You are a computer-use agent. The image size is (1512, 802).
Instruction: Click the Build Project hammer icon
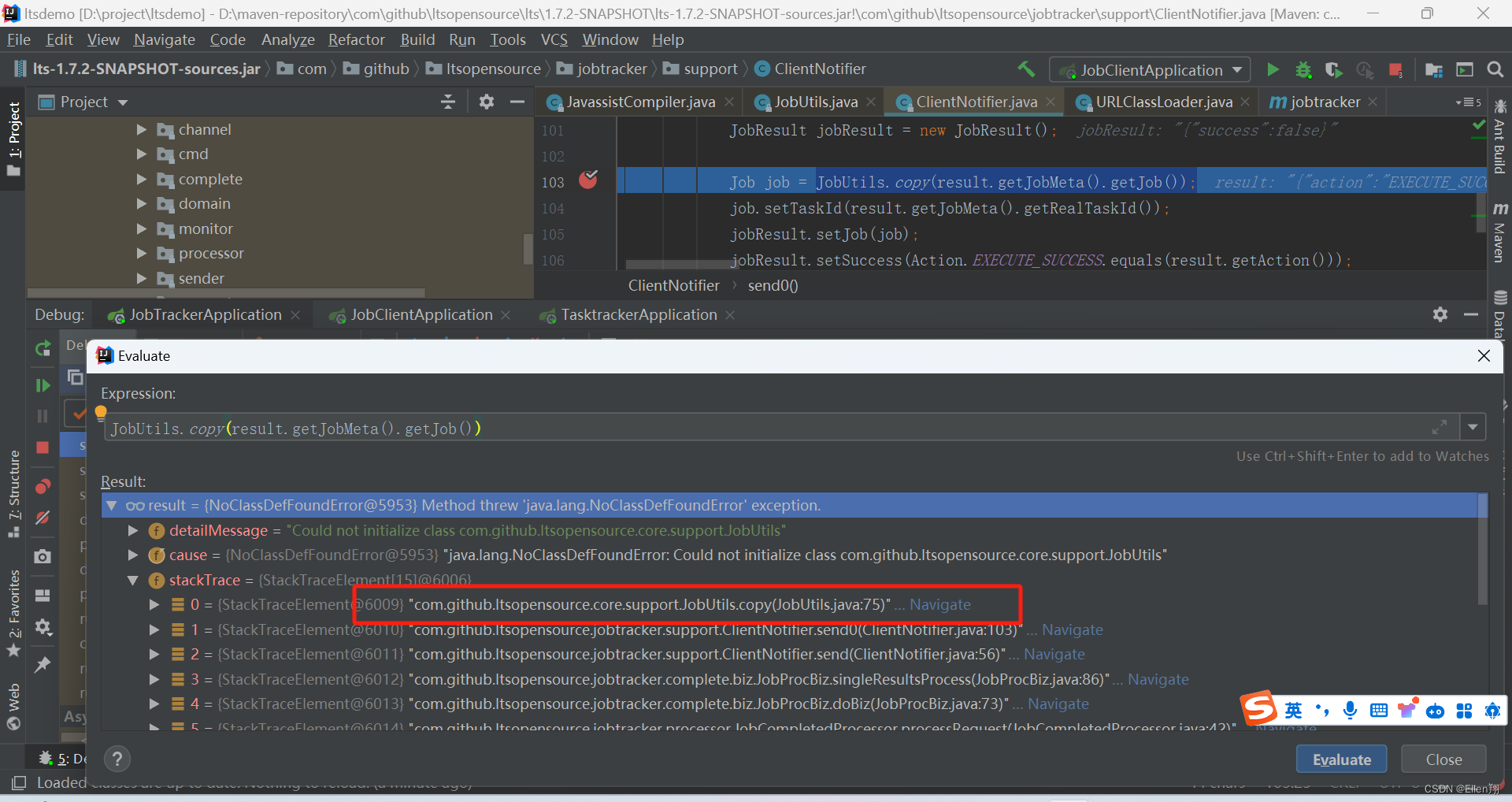pyautogui.click(x=1026, y=69)
